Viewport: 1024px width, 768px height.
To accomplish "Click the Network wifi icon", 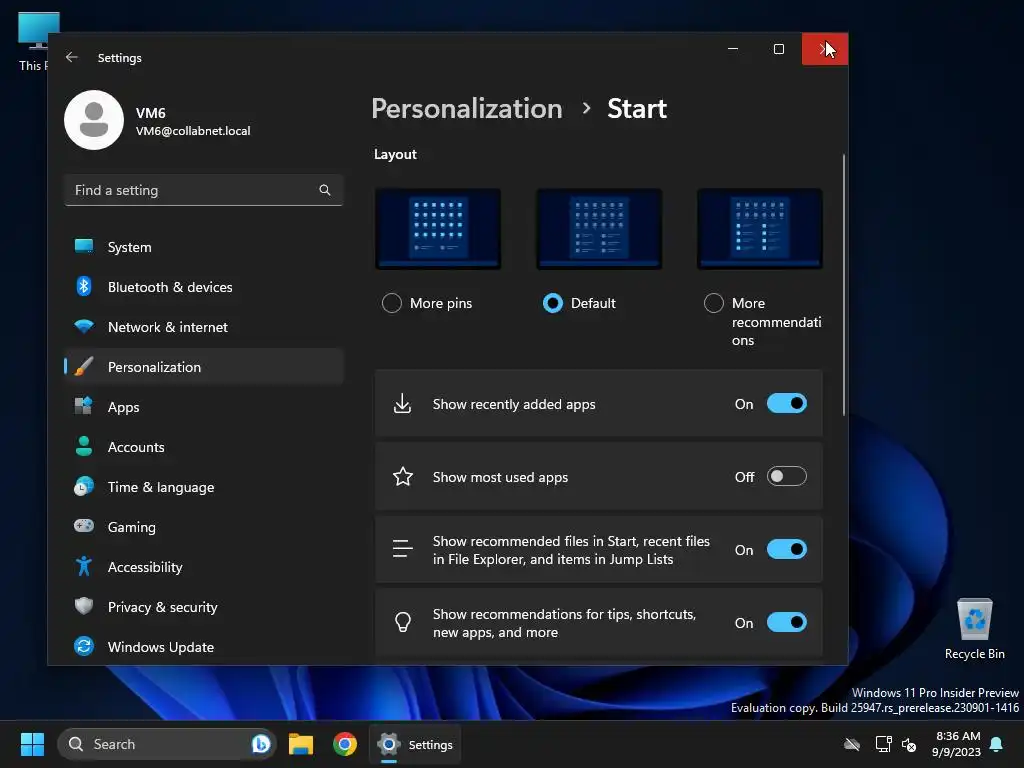I will pyautogui.click(x=84, y=326).
